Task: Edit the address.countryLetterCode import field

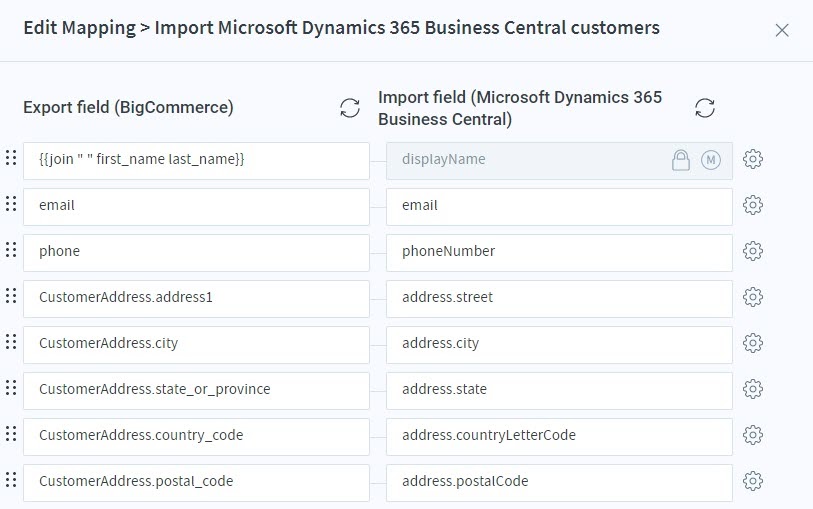Action: [559, 437]
